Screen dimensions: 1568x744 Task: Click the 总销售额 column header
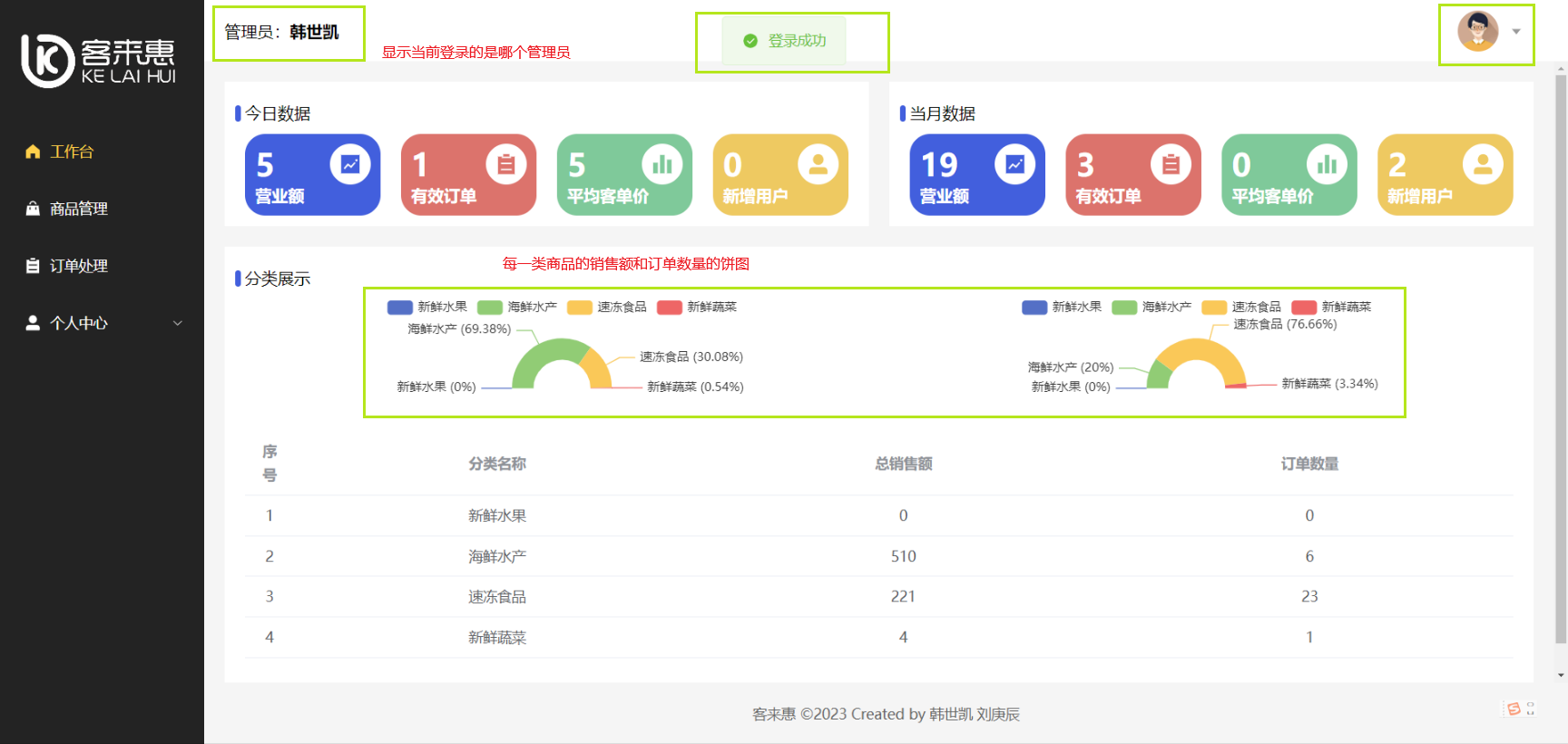[904, 464]
